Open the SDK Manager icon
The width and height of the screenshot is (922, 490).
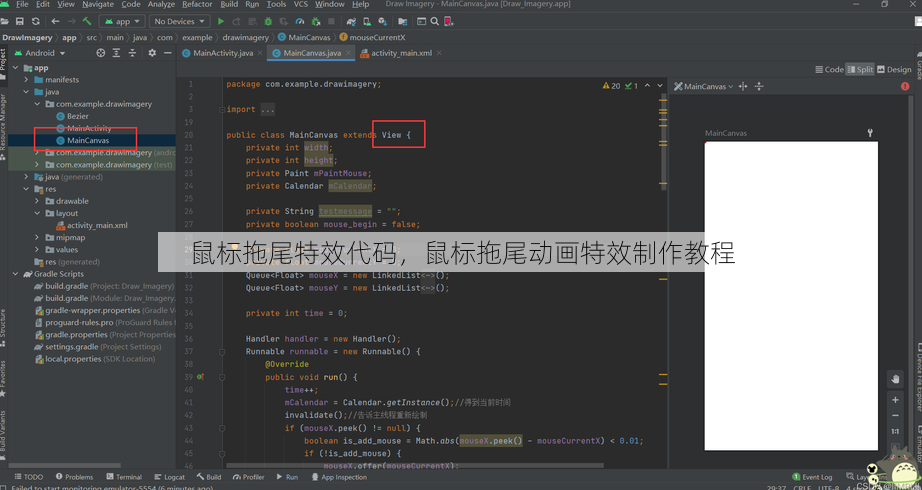[x=383, y=21]
